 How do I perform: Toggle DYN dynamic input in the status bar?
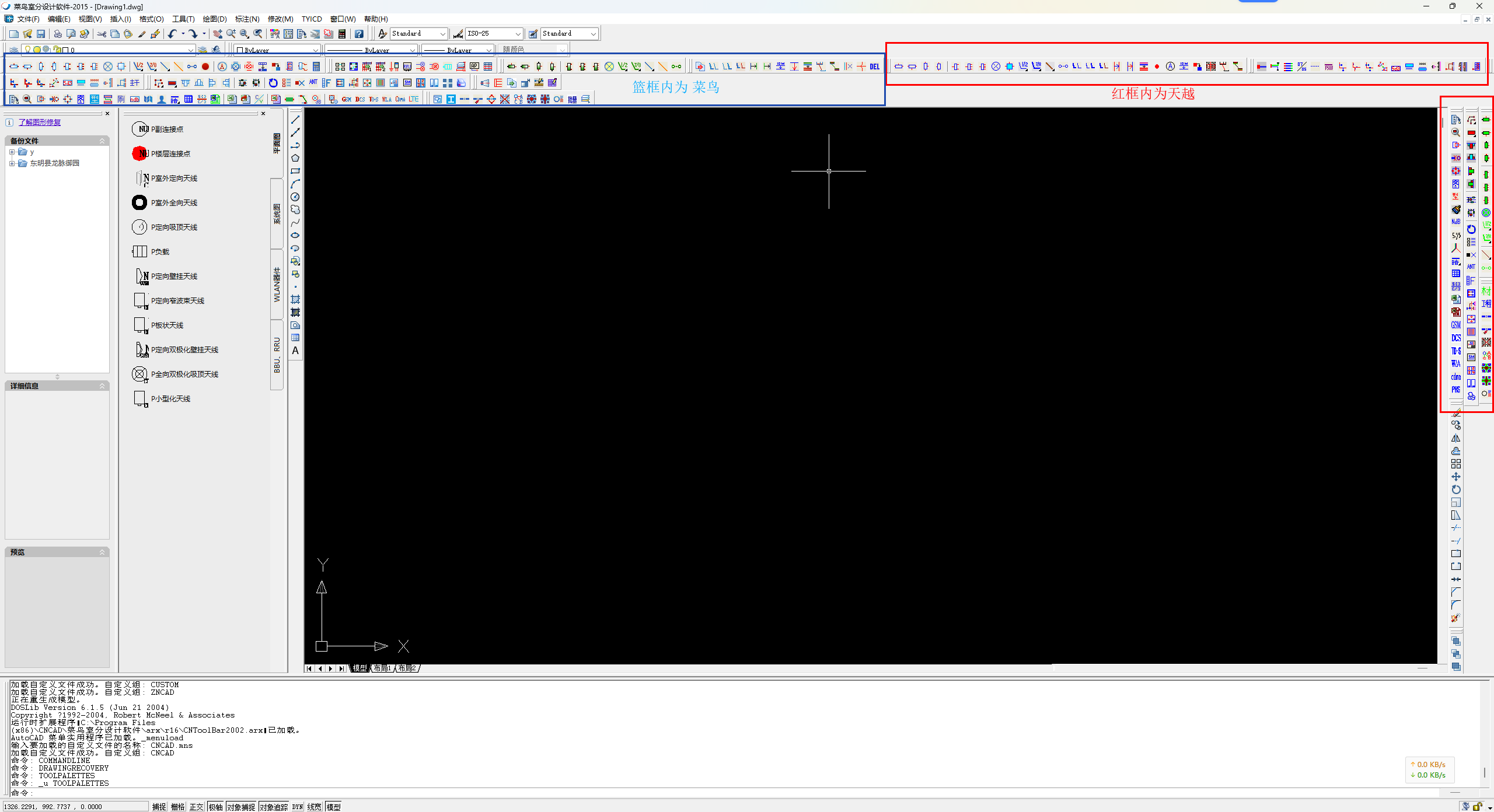[x=298, y=807]
